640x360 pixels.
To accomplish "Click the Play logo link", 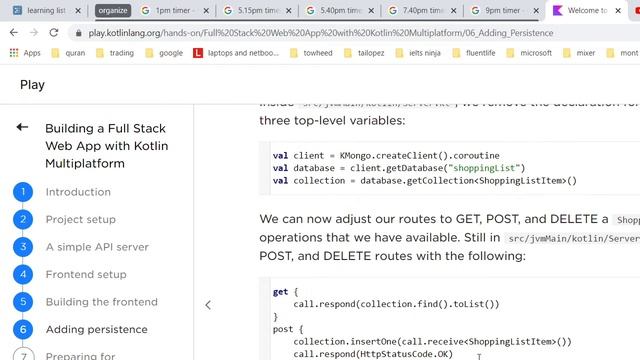I will (x=32, y=85).
